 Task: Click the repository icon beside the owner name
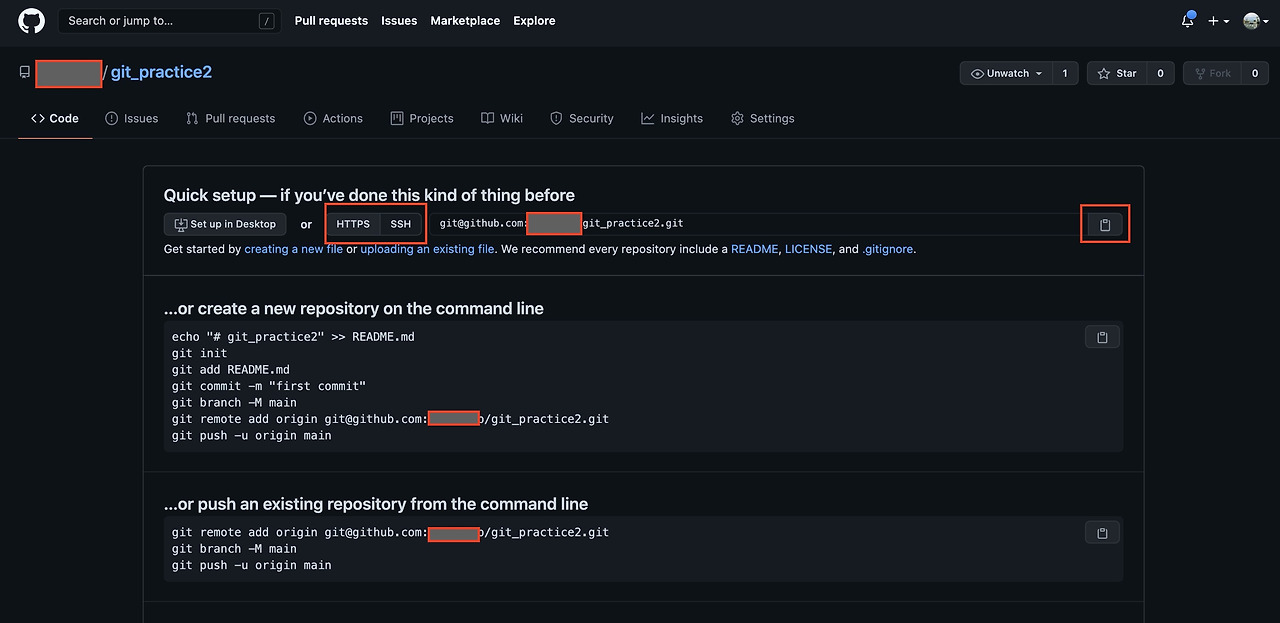click(x=25, y=73)
